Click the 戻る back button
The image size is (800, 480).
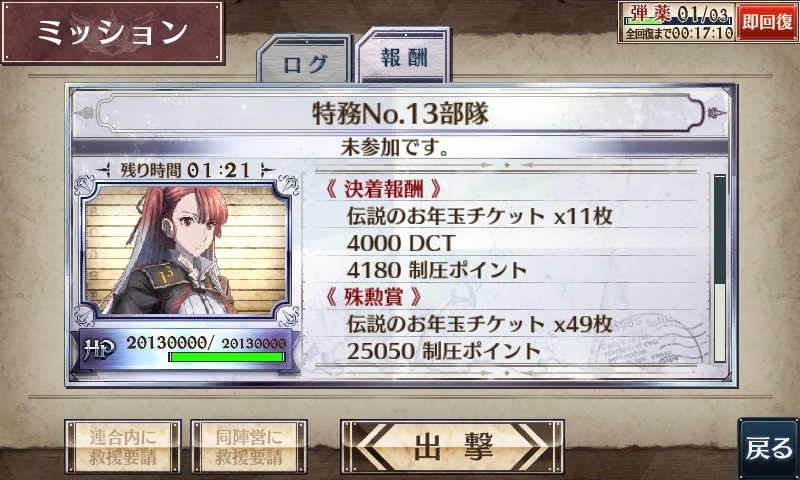(x=769, y=448)
